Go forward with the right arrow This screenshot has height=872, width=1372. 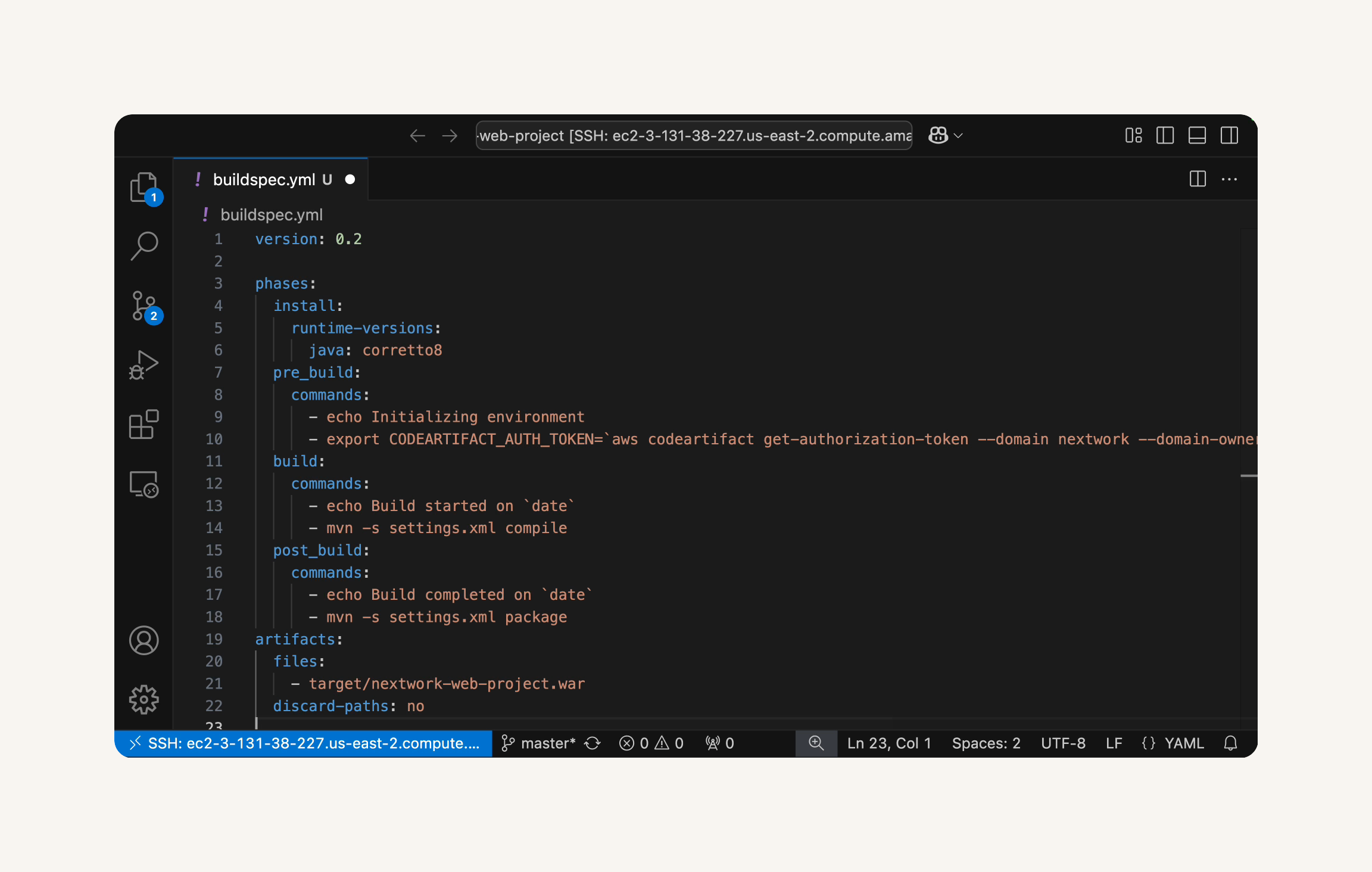click(450, 136)
